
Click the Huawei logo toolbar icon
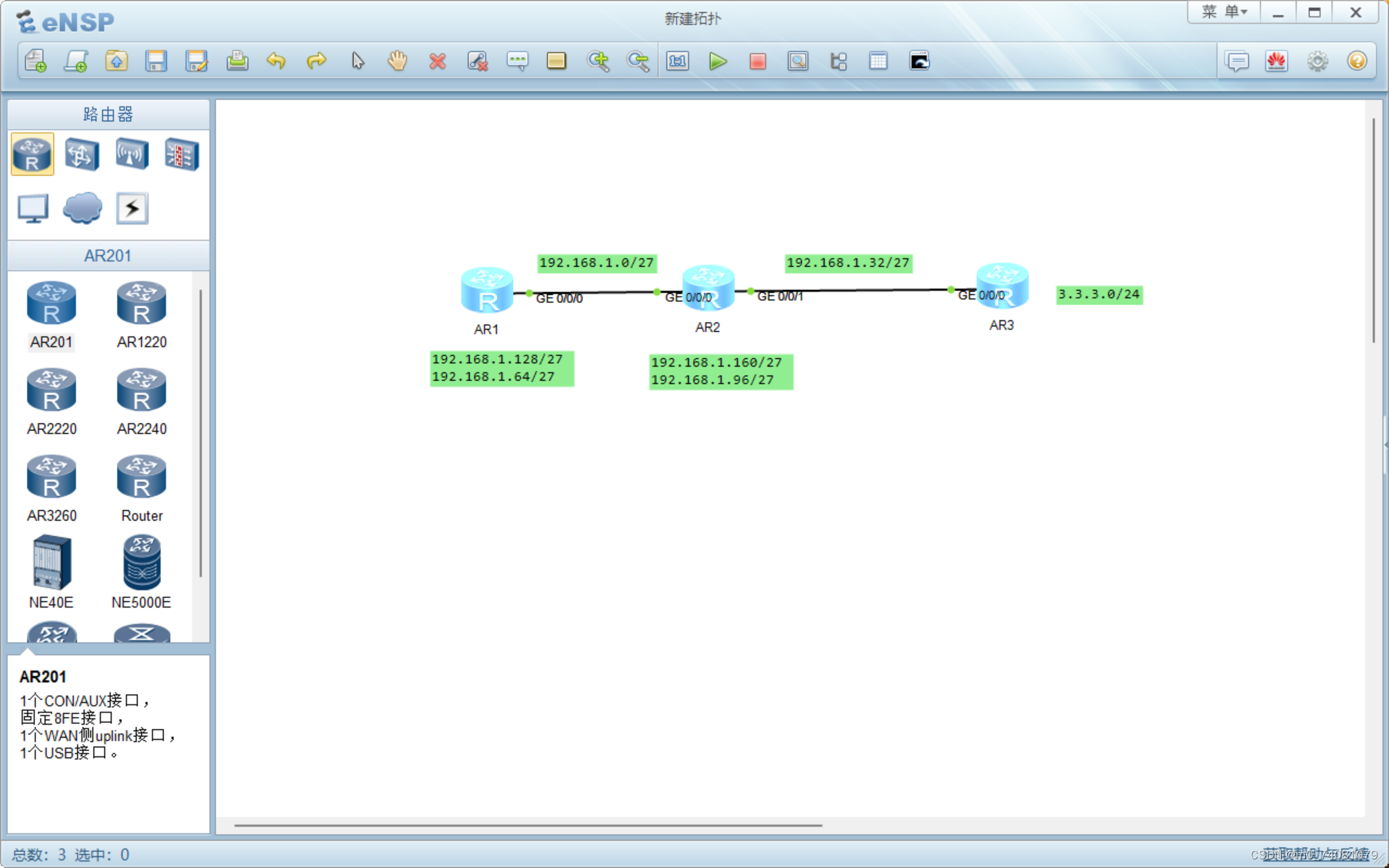pyautogui.click(x=1277, y=61)
